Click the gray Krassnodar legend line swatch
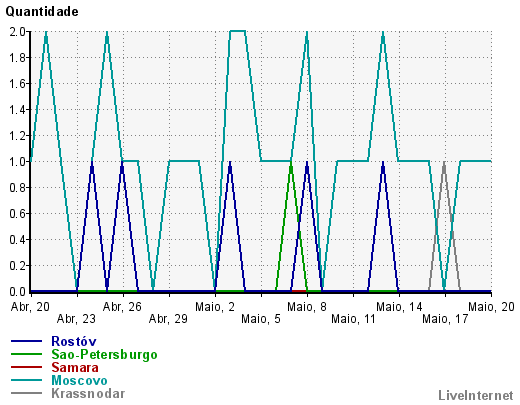 (x=26, y=393)
